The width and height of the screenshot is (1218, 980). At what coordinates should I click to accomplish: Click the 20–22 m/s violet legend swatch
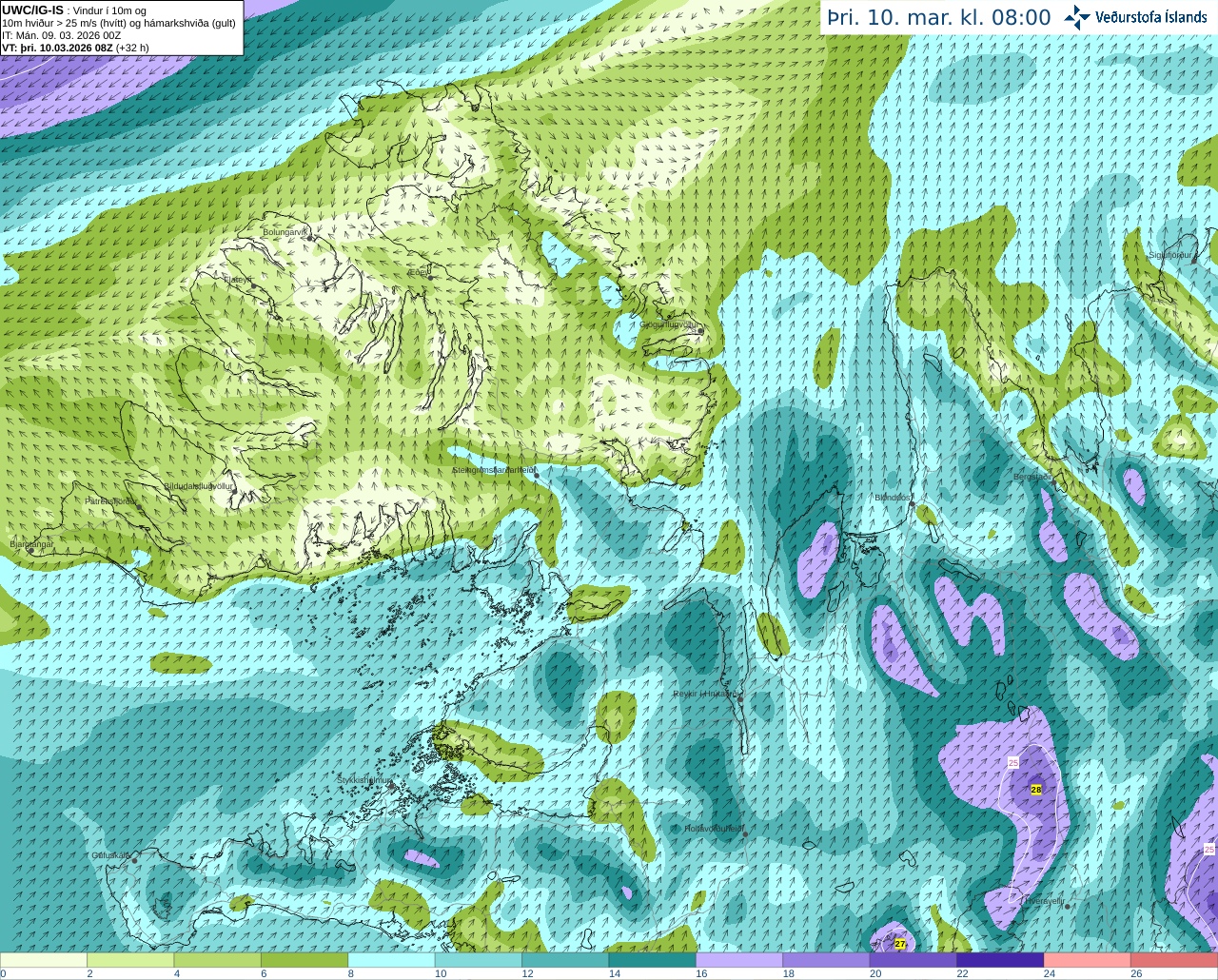click(x=913, y=960)
